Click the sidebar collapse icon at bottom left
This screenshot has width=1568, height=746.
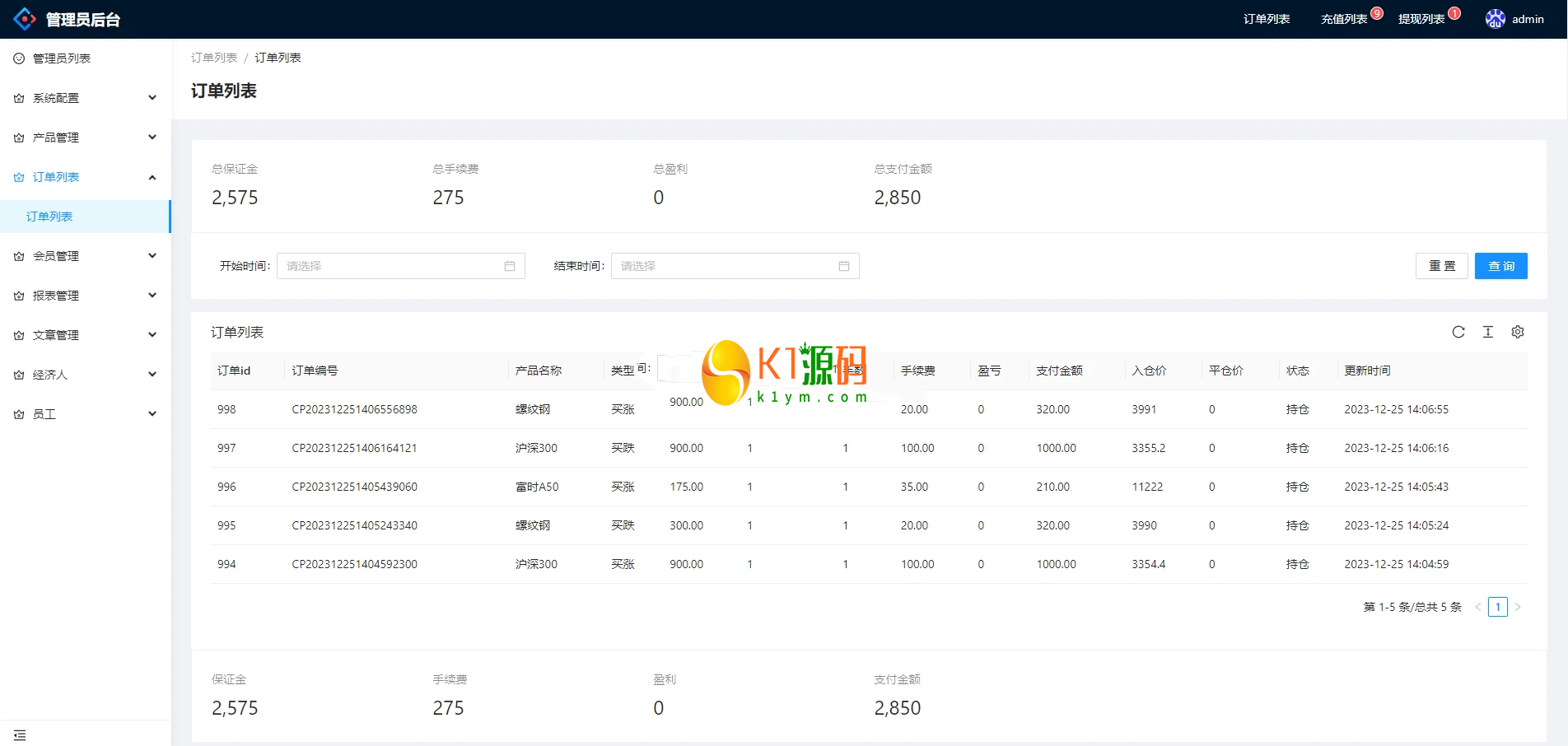tap(20, 734)
